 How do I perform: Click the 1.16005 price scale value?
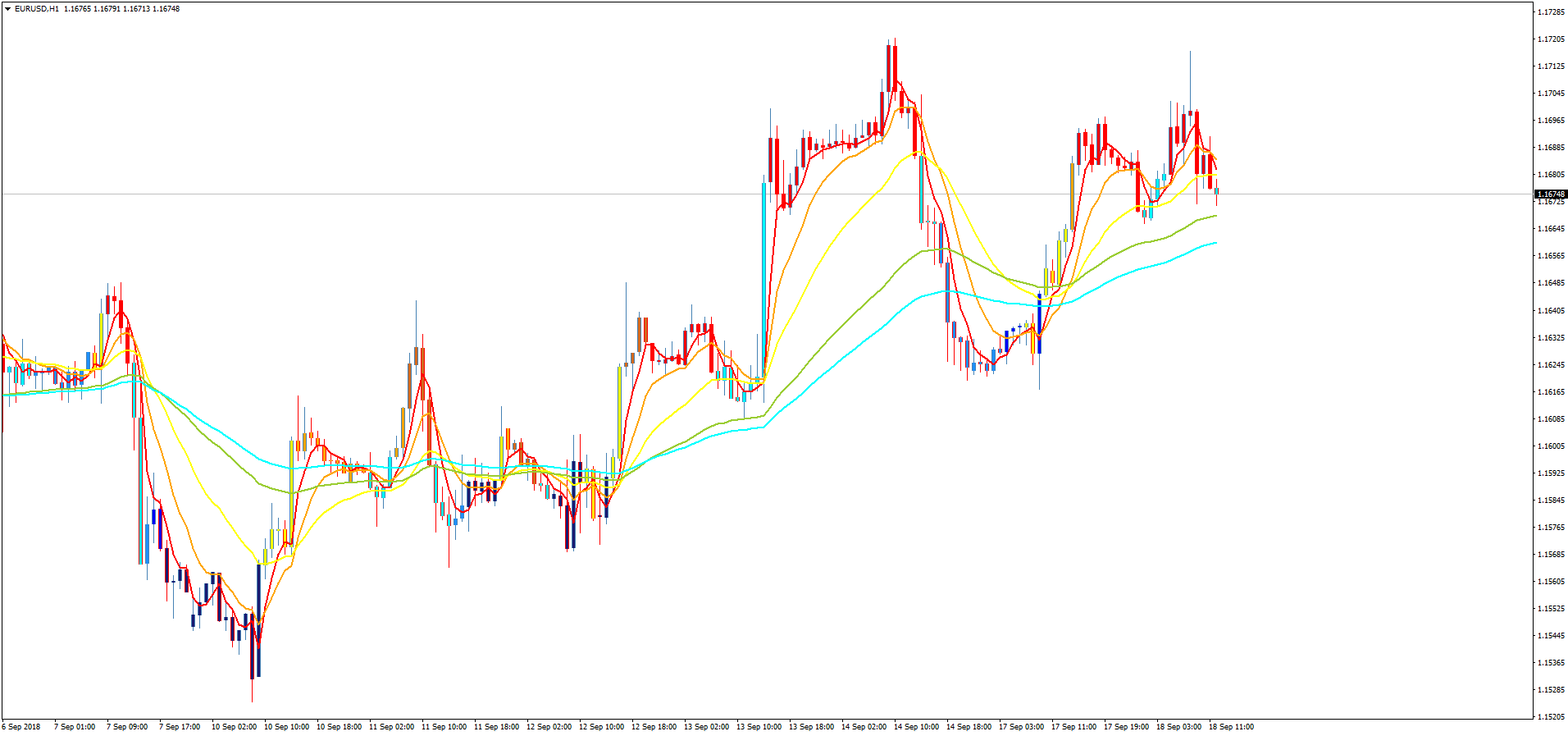(x=1551, y=446)
